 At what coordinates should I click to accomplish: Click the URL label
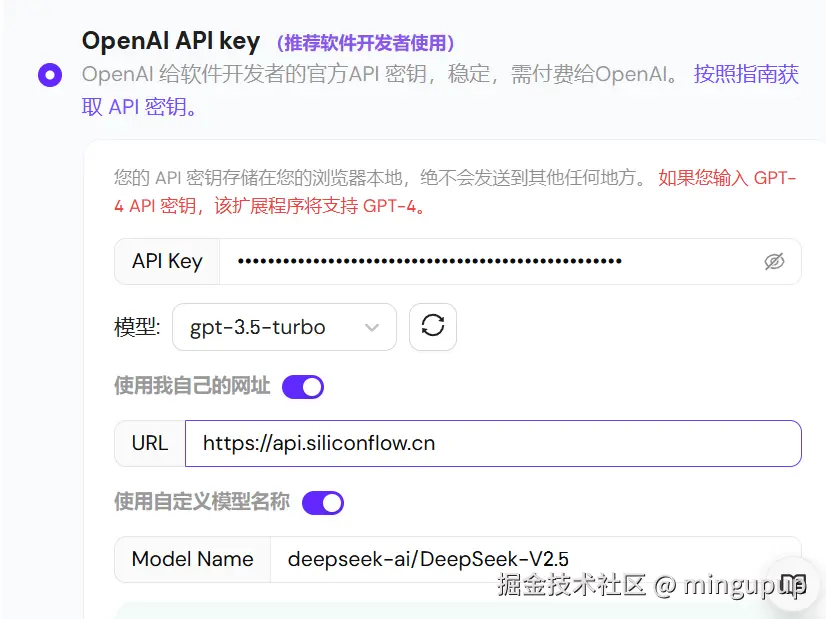click(150, 444)
